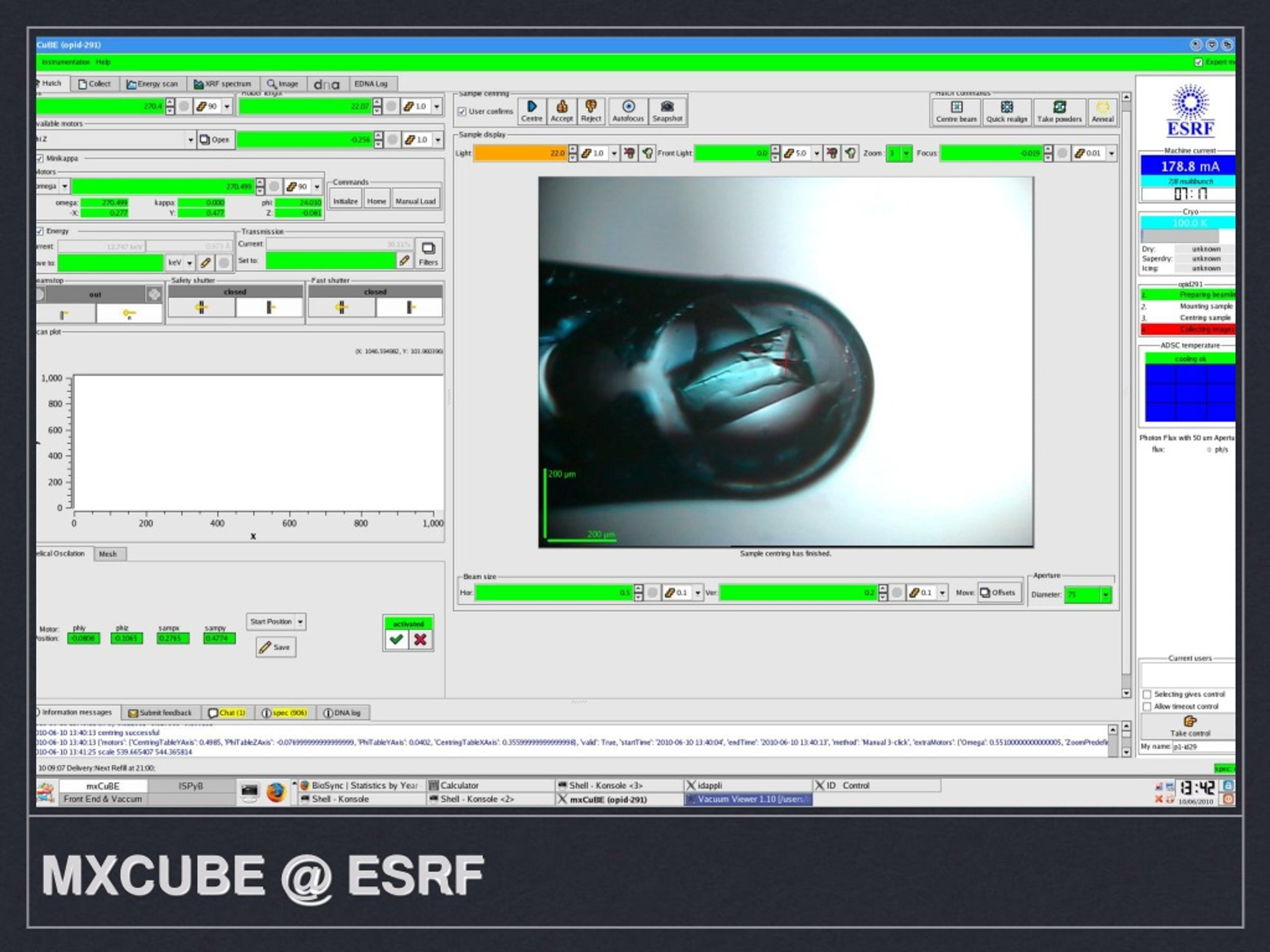This screenshot has height=952, width=1270.
Task: Apply the energy value with pencil icon
Action: click(205, 263)
